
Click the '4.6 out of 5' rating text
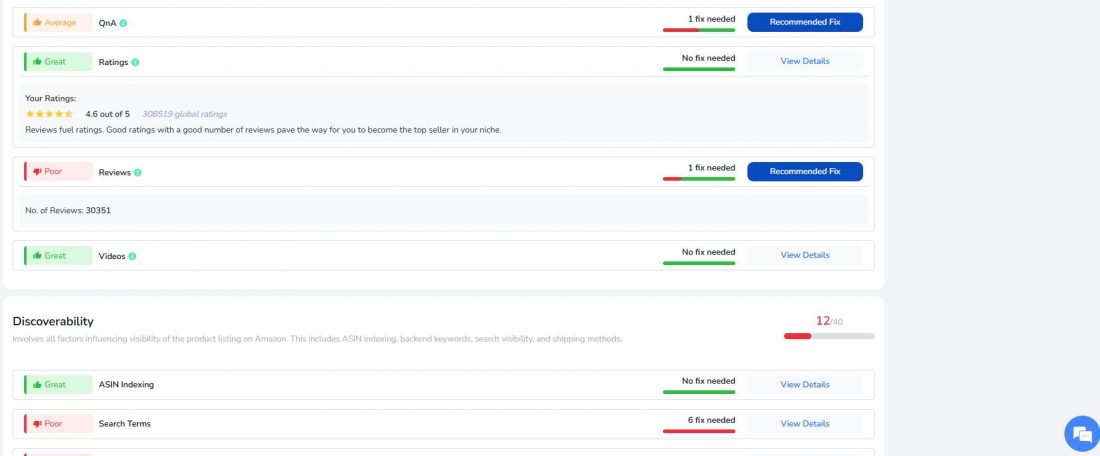click(x=107, y=114)
